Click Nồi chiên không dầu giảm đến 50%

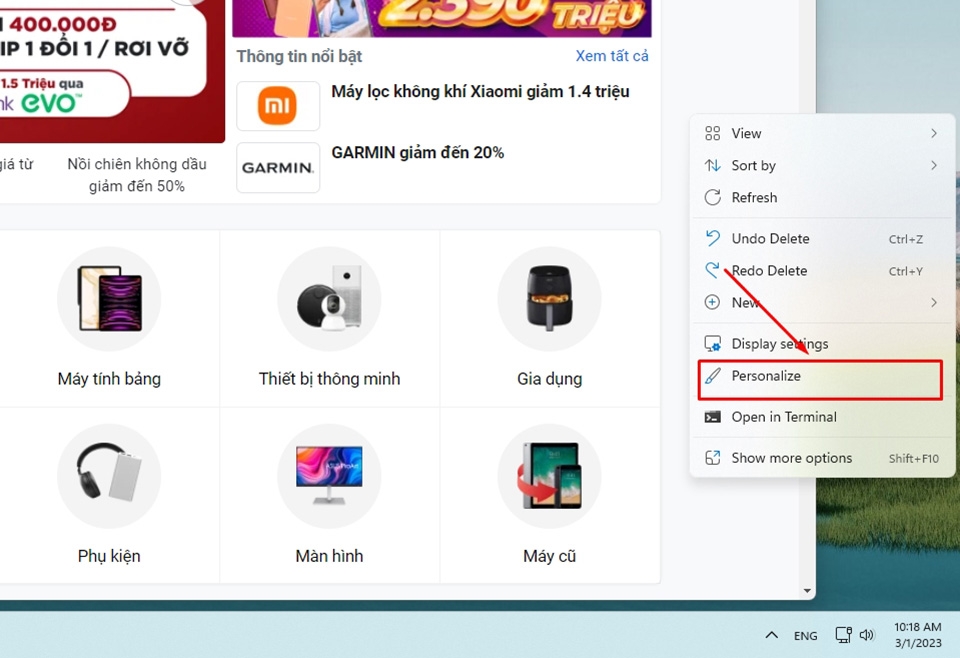137,175
